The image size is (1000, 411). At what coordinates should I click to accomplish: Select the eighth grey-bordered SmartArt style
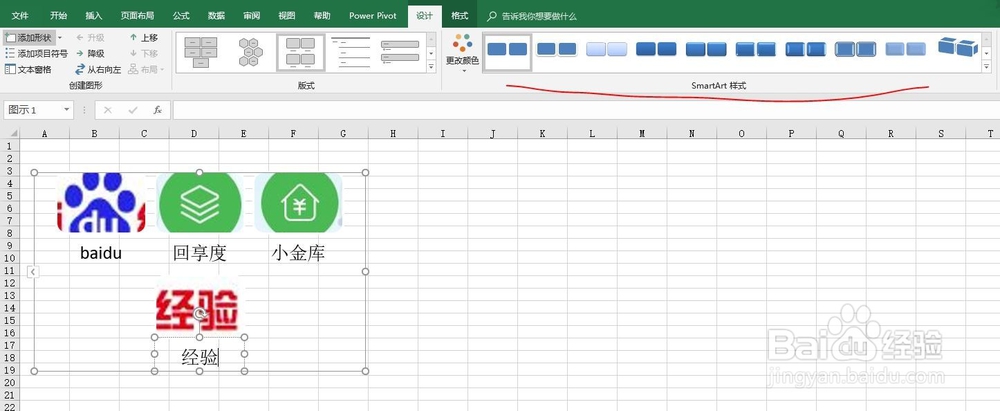855,49
